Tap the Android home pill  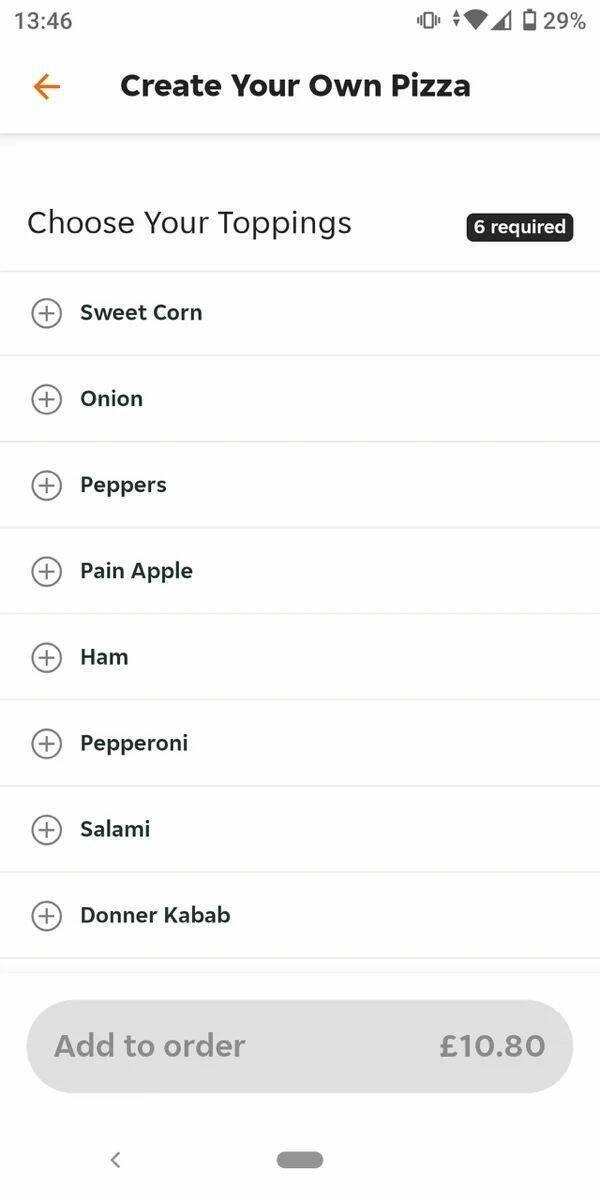click(x=300, y=1160)
